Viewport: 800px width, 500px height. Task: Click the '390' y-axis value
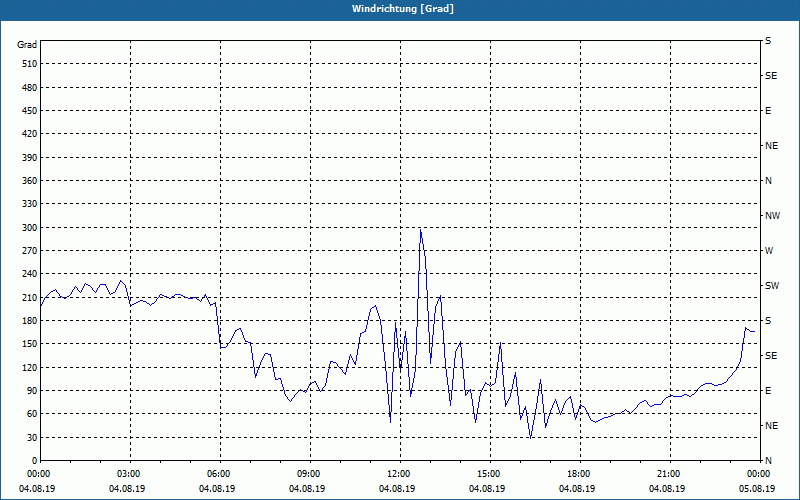click(30, 158)
